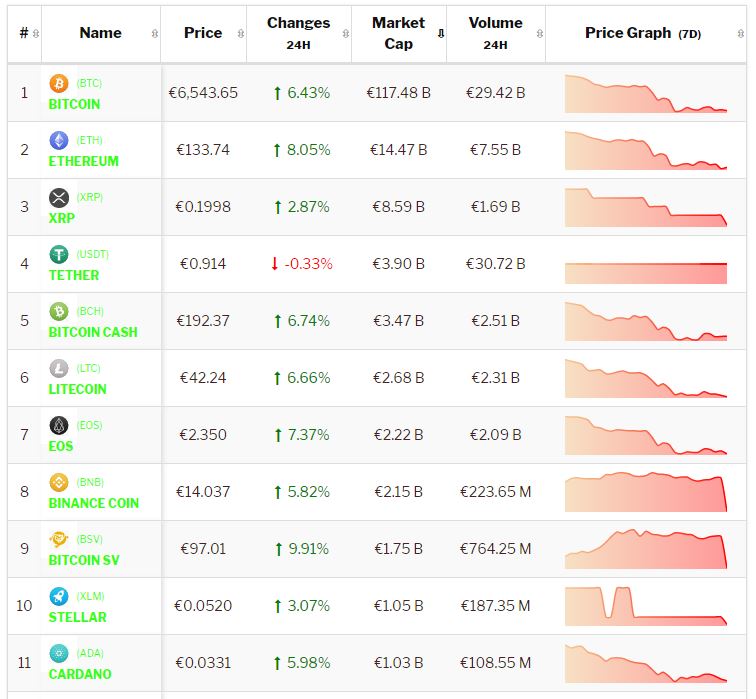Click the XRP black logo icon
The height and width of the screenshot is (699, 756).
tap(58, 197)
